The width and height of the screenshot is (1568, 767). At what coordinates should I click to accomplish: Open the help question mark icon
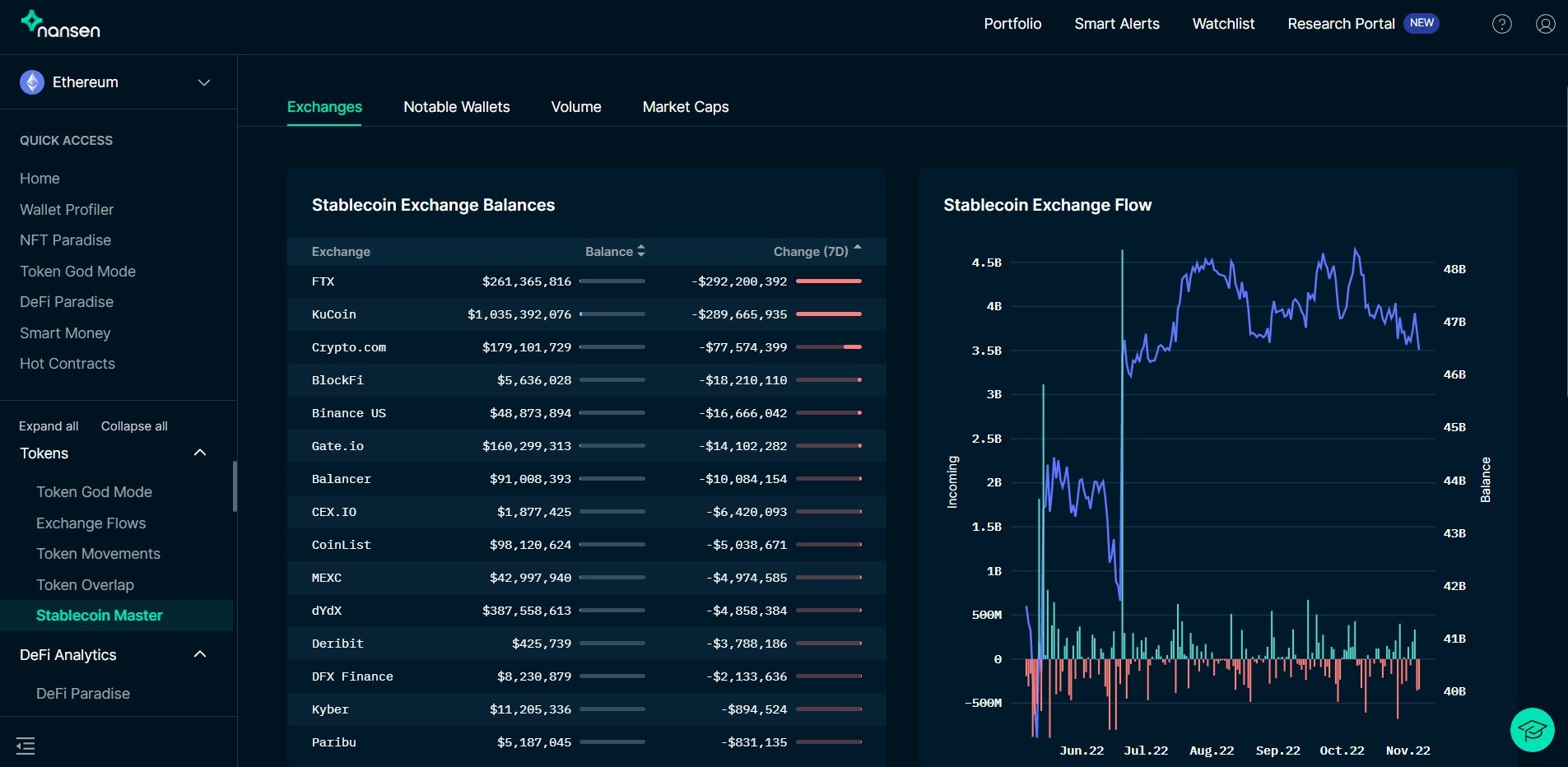(1502, 24)
